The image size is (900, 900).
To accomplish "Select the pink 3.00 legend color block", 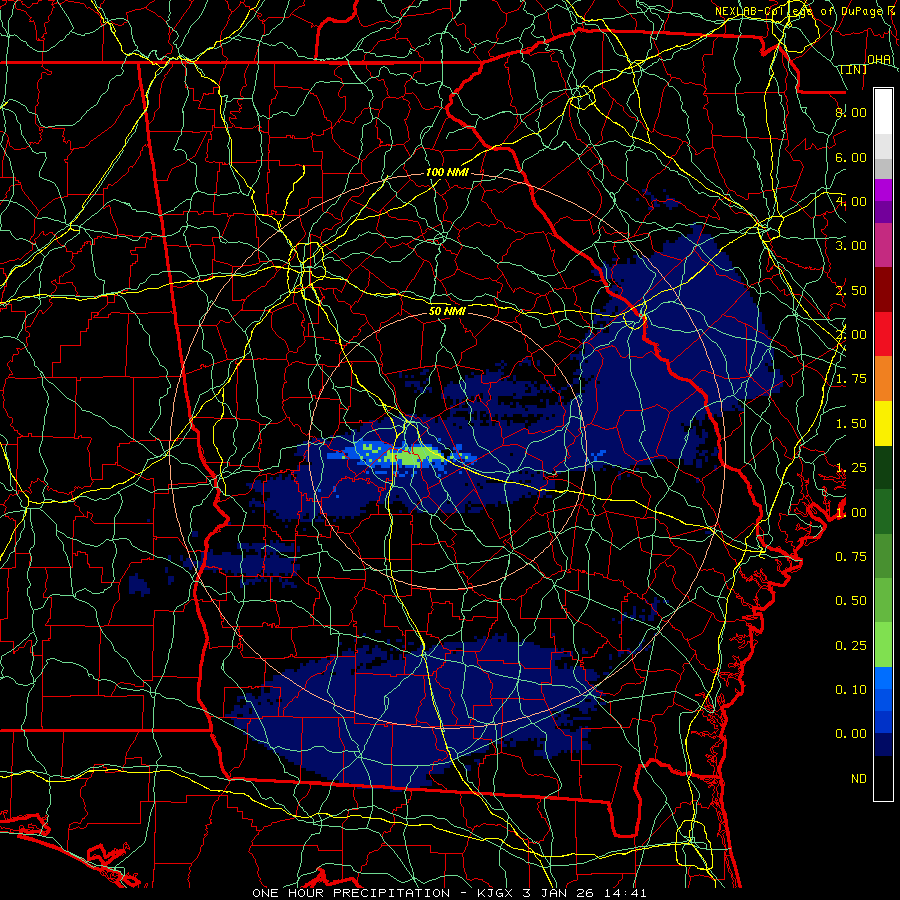I will [x=883, y=246].
